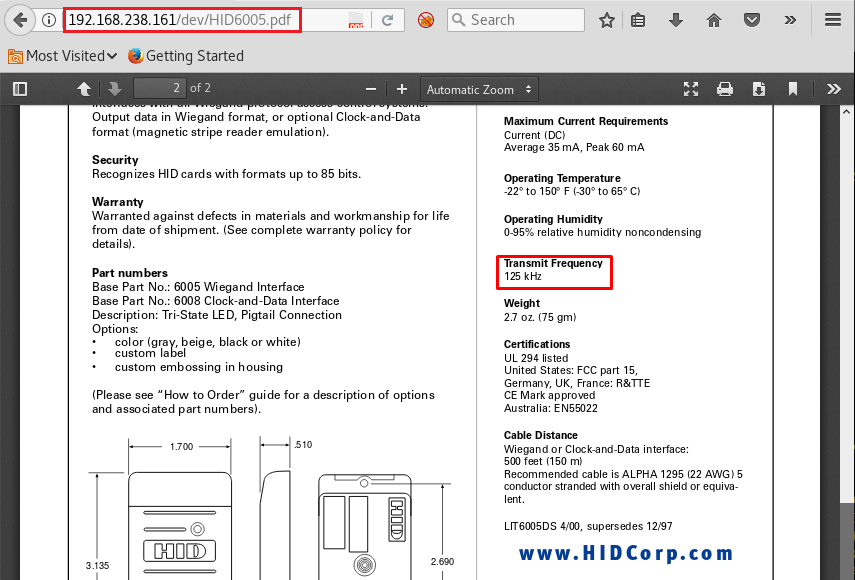Click the Warranty heading
Screen dimensions: 855x580
pyautogui.click(x=118, y=202)
